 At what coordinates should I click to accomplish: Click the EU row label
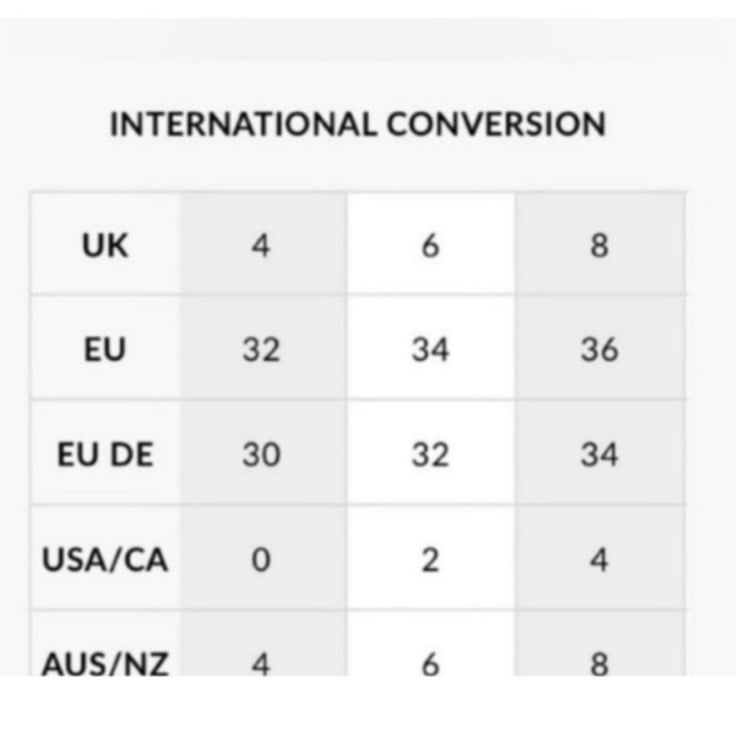coord(105,350)
